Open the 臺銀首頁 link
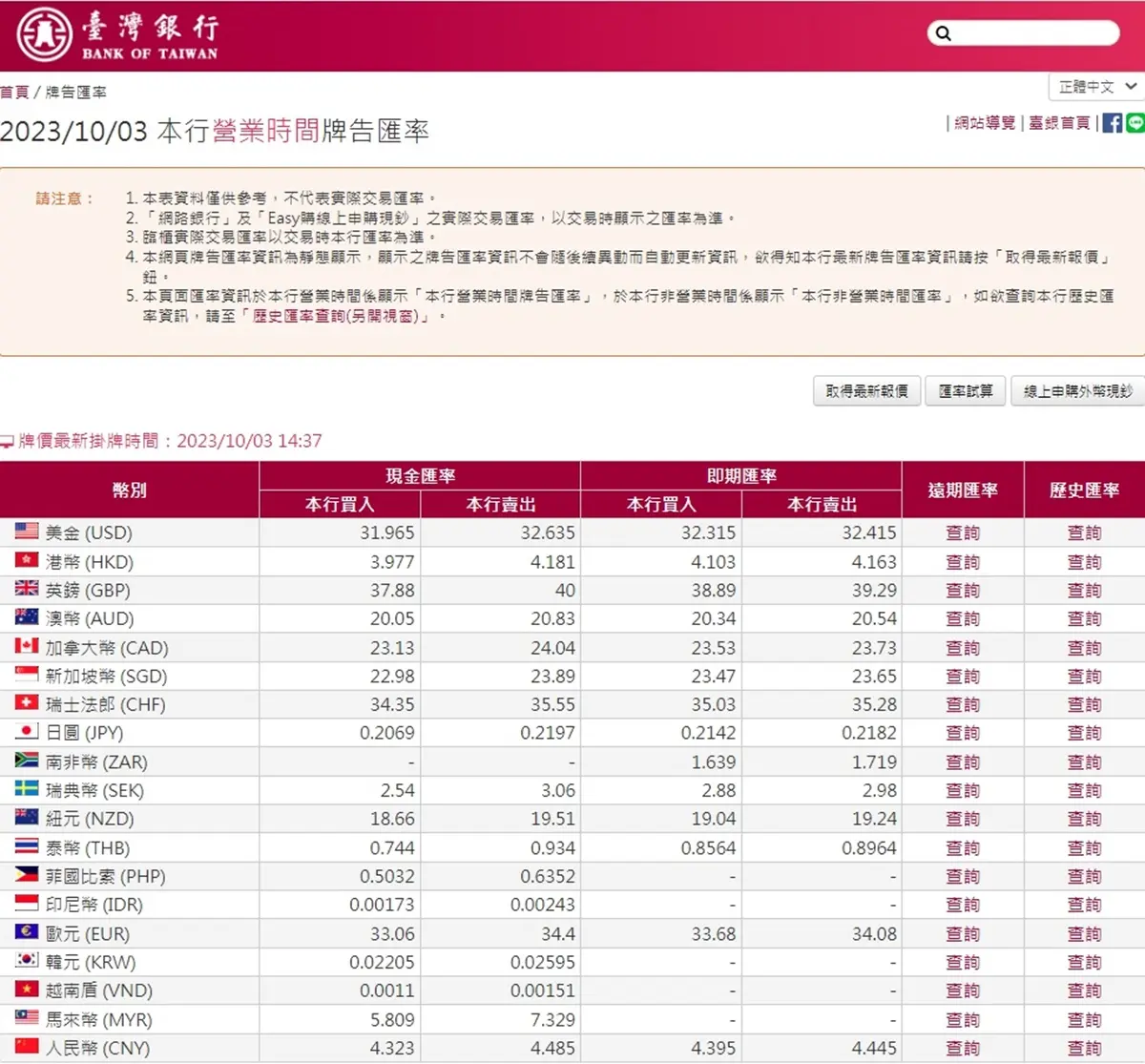1145x1064 pixels. (x=1059, y=123)
